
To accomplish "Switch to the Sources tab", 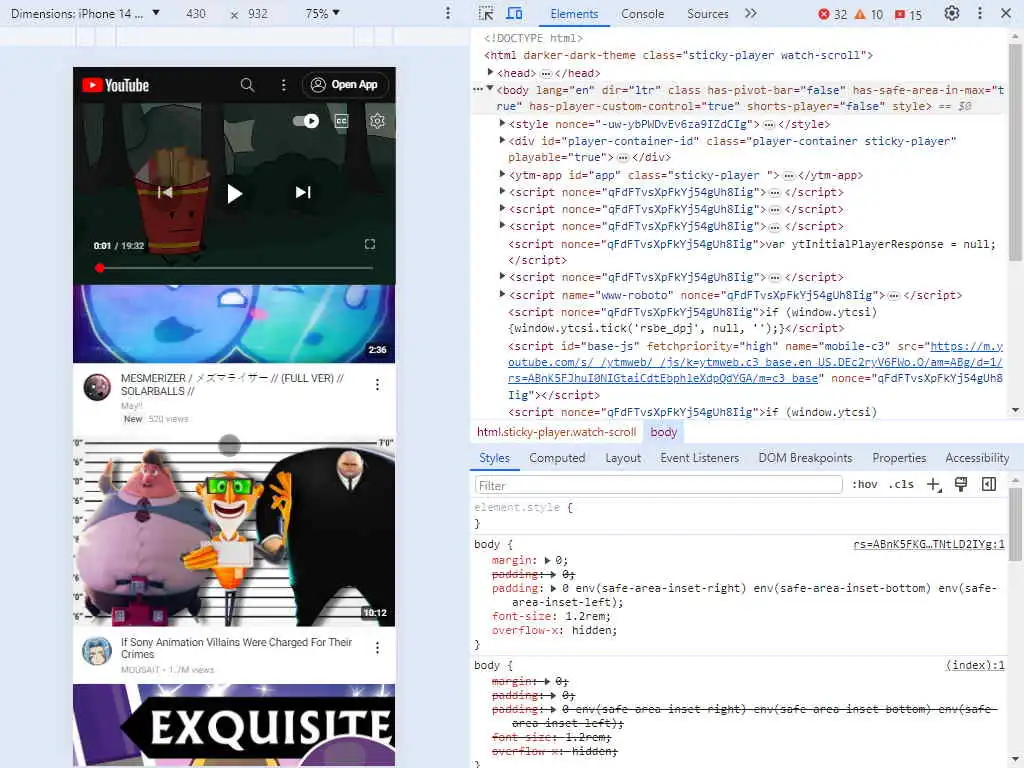I will click(x=707, y=14).
